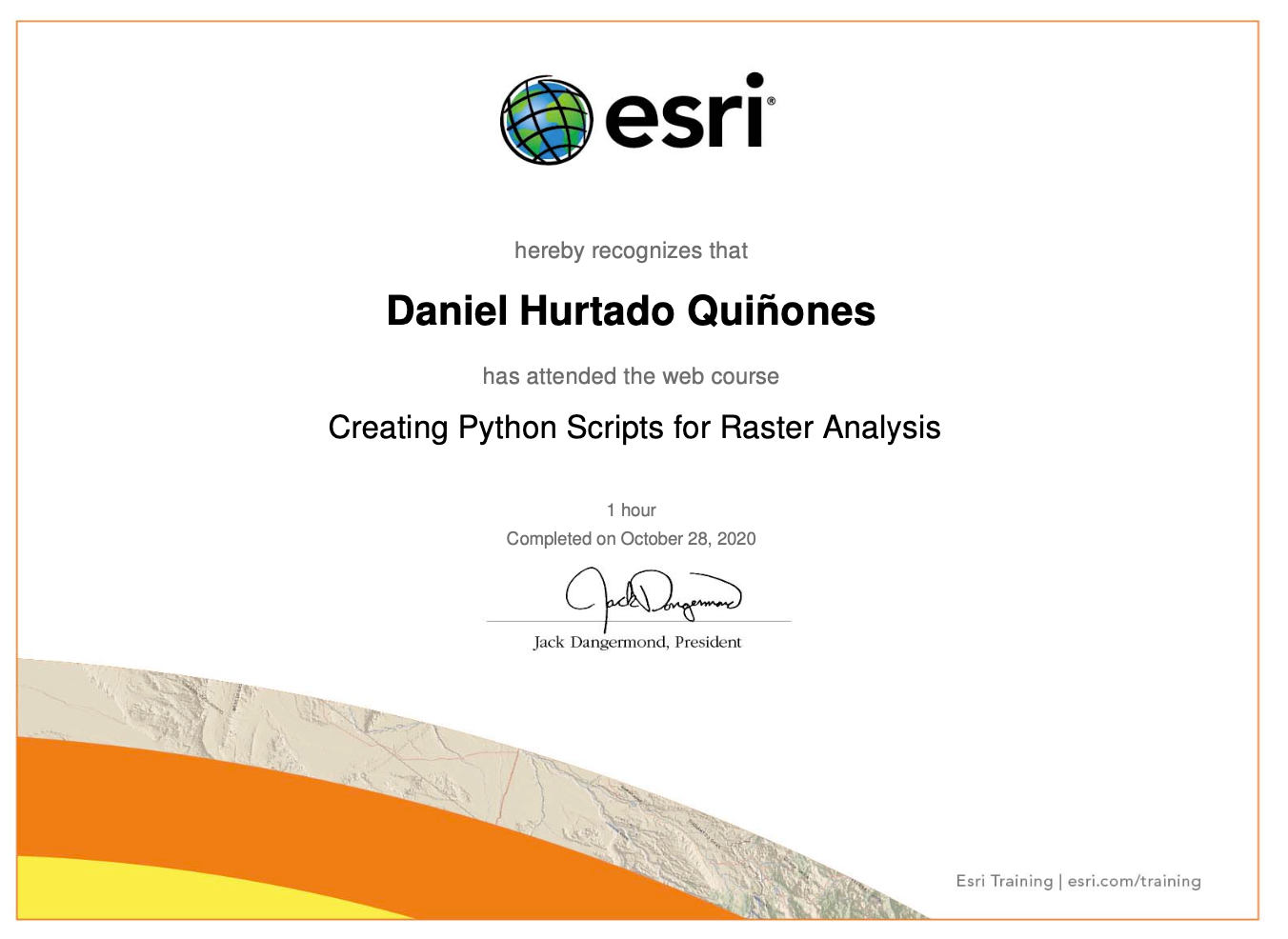Click the registered trademark symbol beside esri
The height and width of the screenshot is (939, 1288).
pyautogui.click(x=771, y=100)
